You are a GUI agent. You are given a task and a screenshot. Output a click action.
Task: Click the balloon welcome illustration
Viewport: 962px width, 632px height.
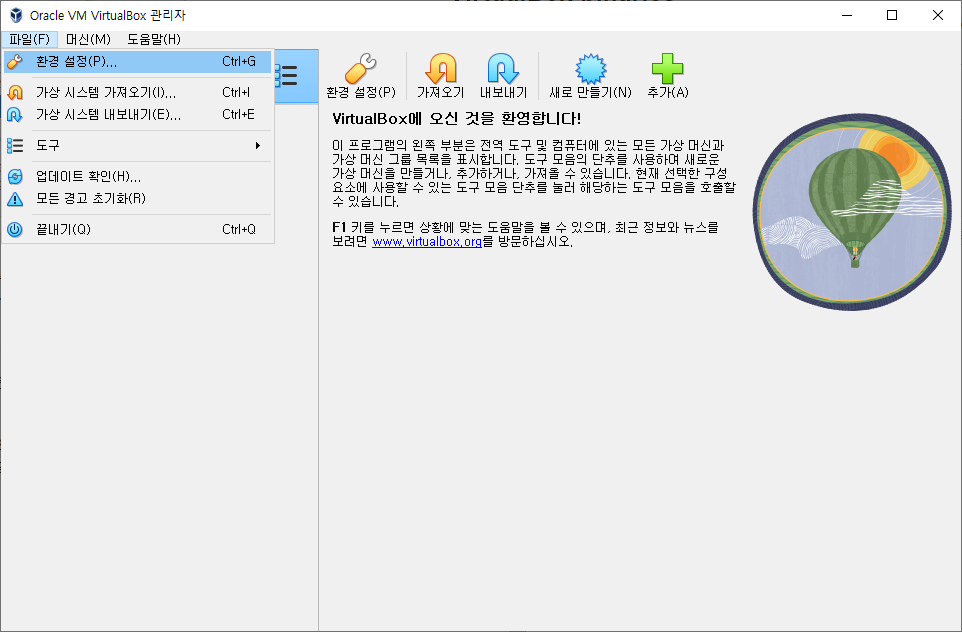point(852,211)
